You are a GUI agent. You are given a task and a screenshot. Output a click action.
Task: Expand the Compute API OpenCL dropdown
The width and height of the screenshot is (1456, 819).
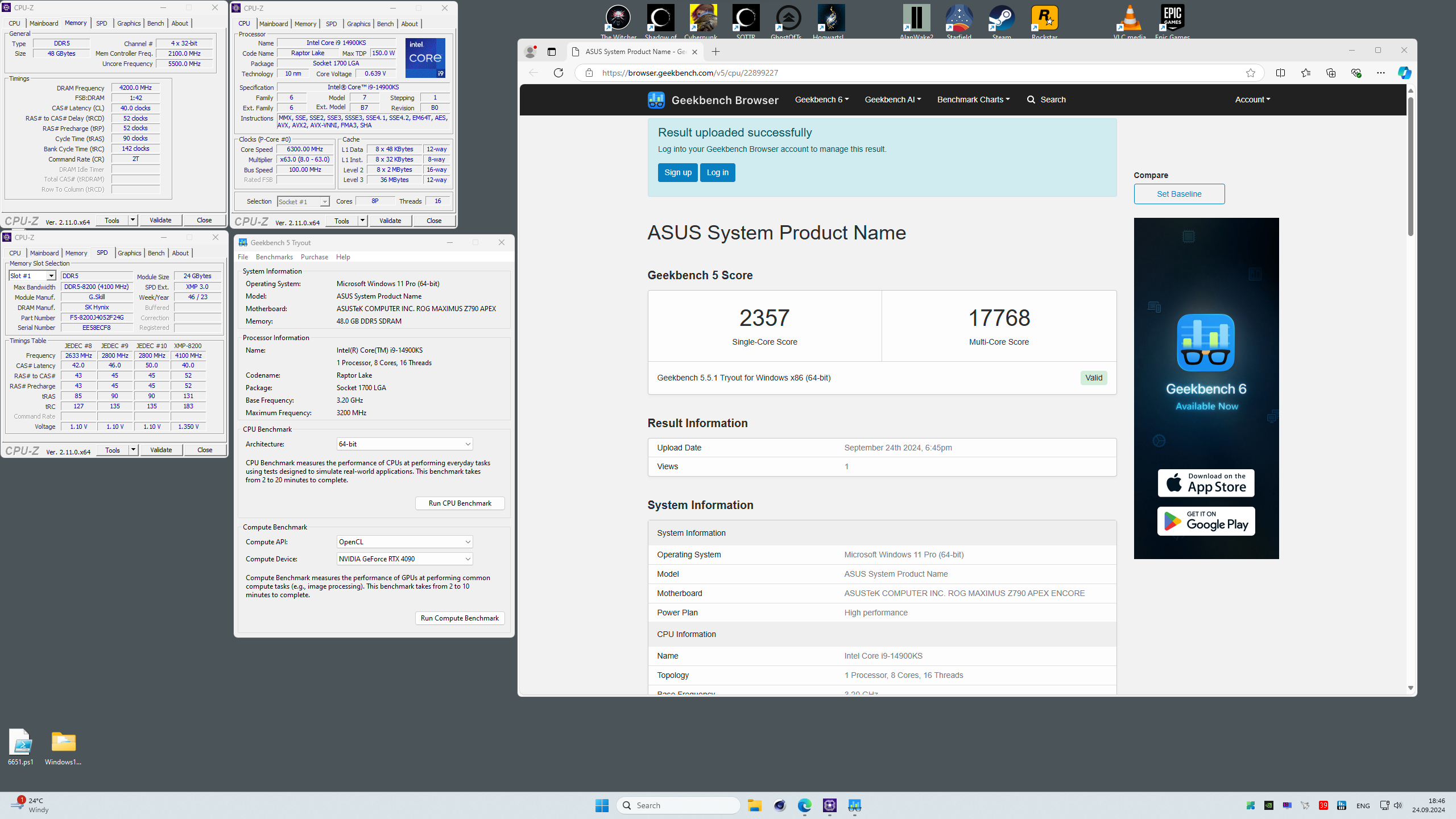(404, 542)
